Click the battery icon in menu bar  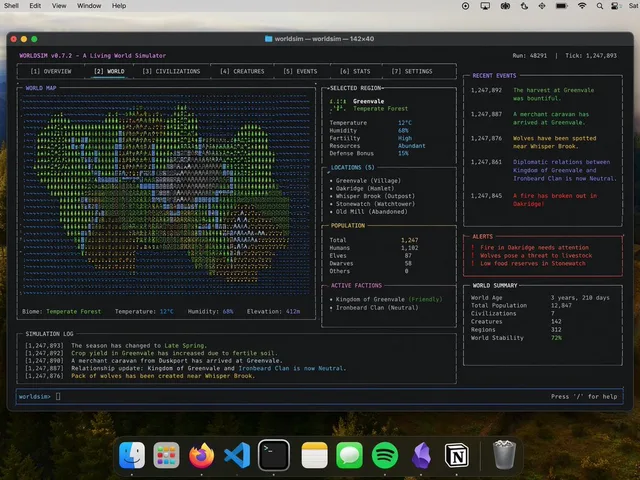coord(562,6)
